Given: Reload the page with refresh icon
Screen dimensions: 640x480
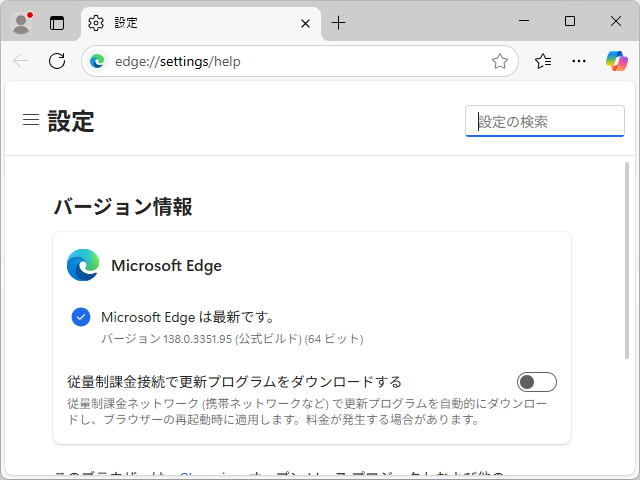Looking at the screenshot, I should (57, 61).
